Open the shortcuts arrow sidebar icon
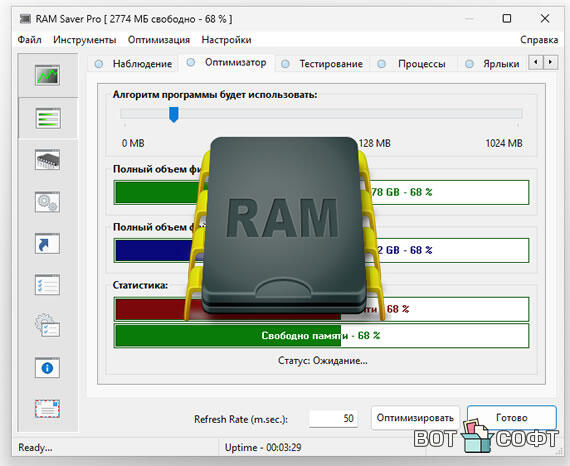The image size is (570, 466). pos(47,243)
